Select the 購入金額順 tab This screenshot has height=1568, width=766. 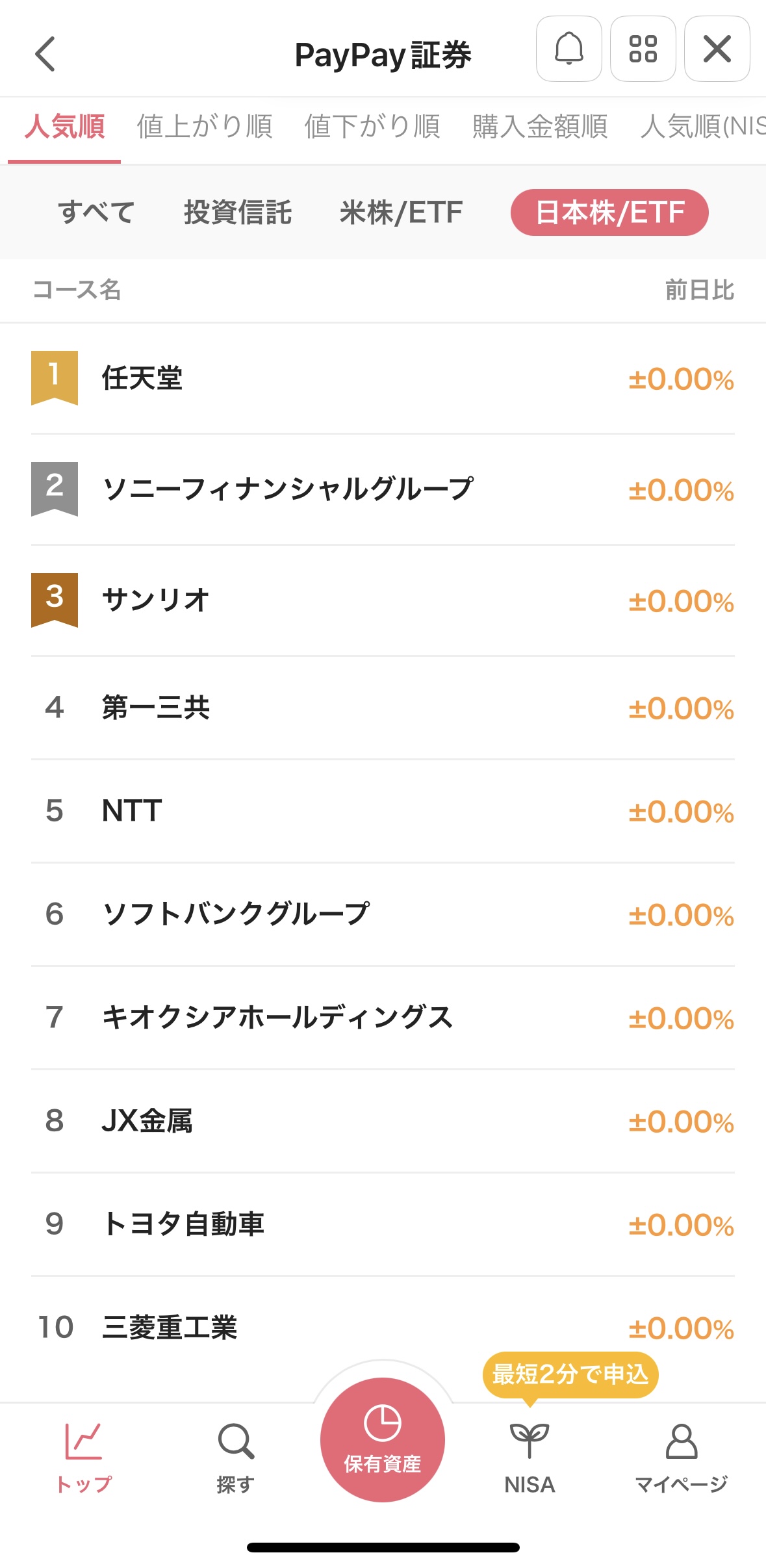540,127
